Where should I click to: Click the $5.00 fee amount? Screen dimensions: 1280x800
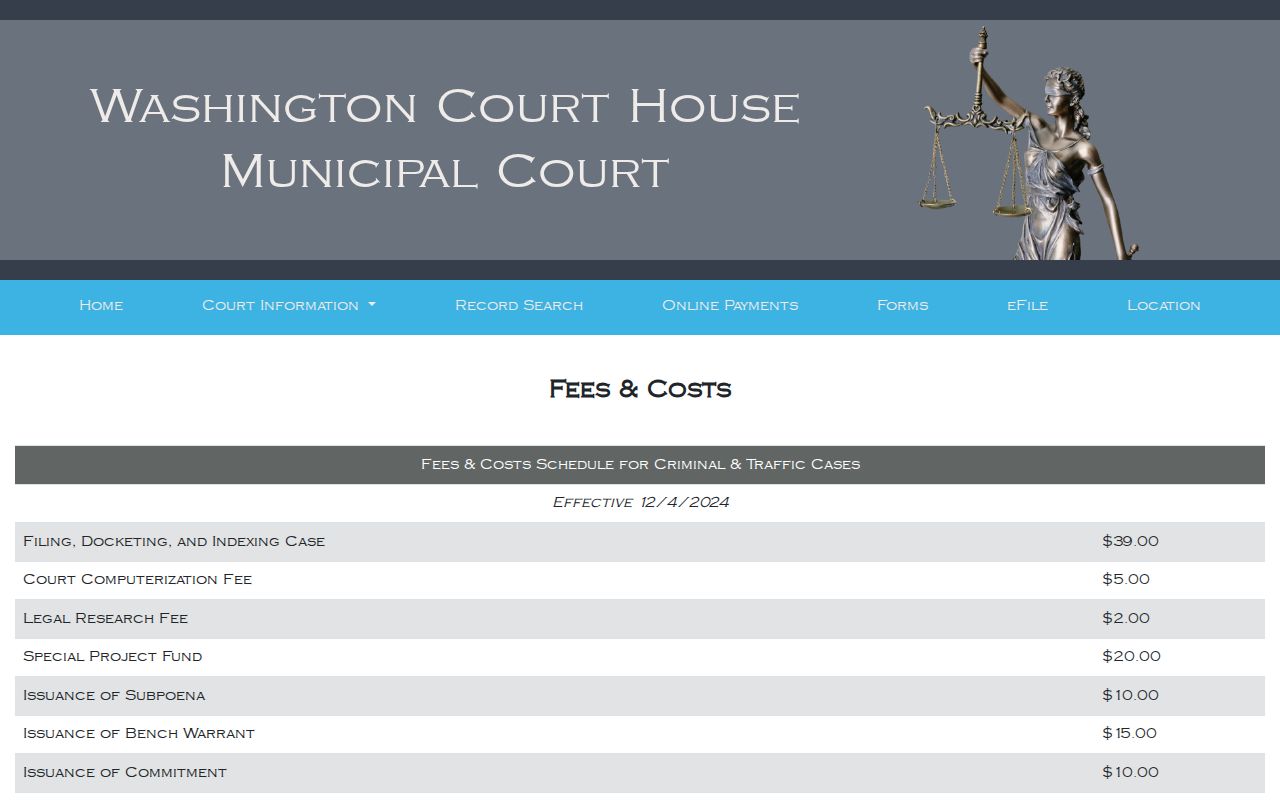[1126, 579]
